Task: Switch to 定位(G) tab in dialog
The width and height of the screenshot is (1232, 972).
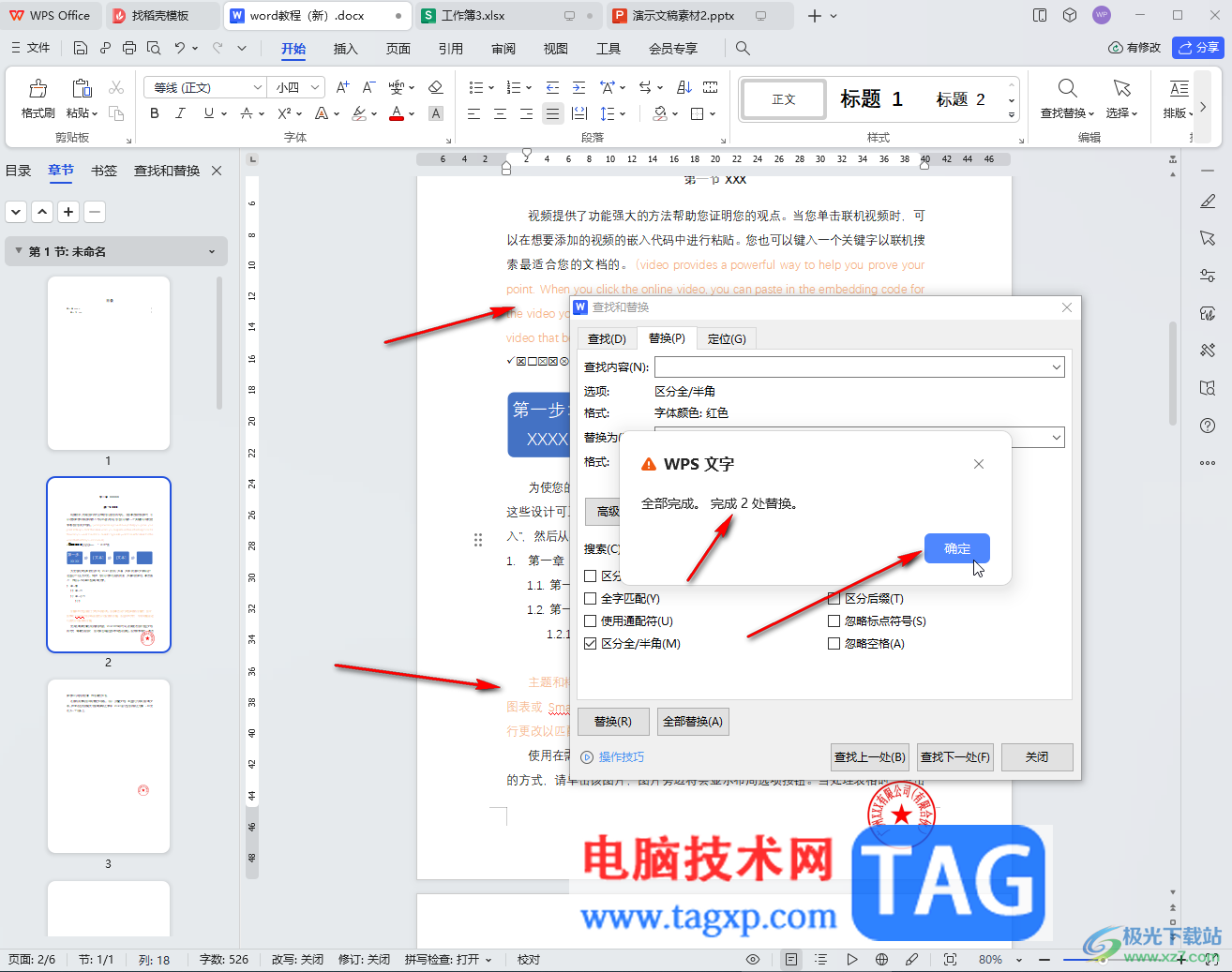Action: click(727, 338)
